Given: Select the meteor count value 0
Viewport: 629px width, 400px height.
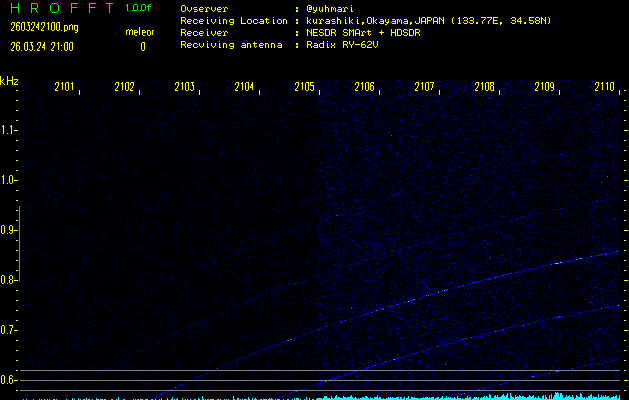Looking at the screenshot, I should pos(142,46).
